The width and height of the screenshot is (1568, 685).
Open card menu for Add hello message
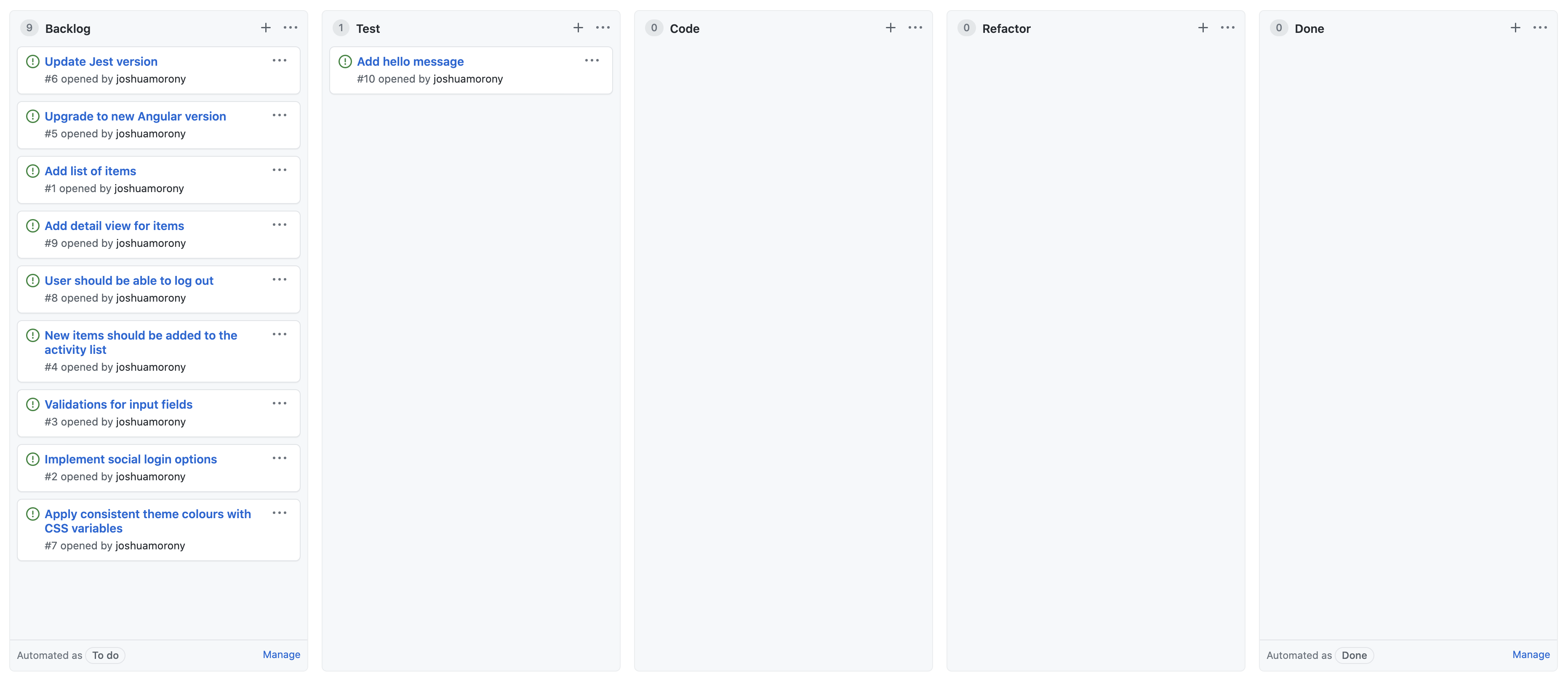[x=592, y=60]
